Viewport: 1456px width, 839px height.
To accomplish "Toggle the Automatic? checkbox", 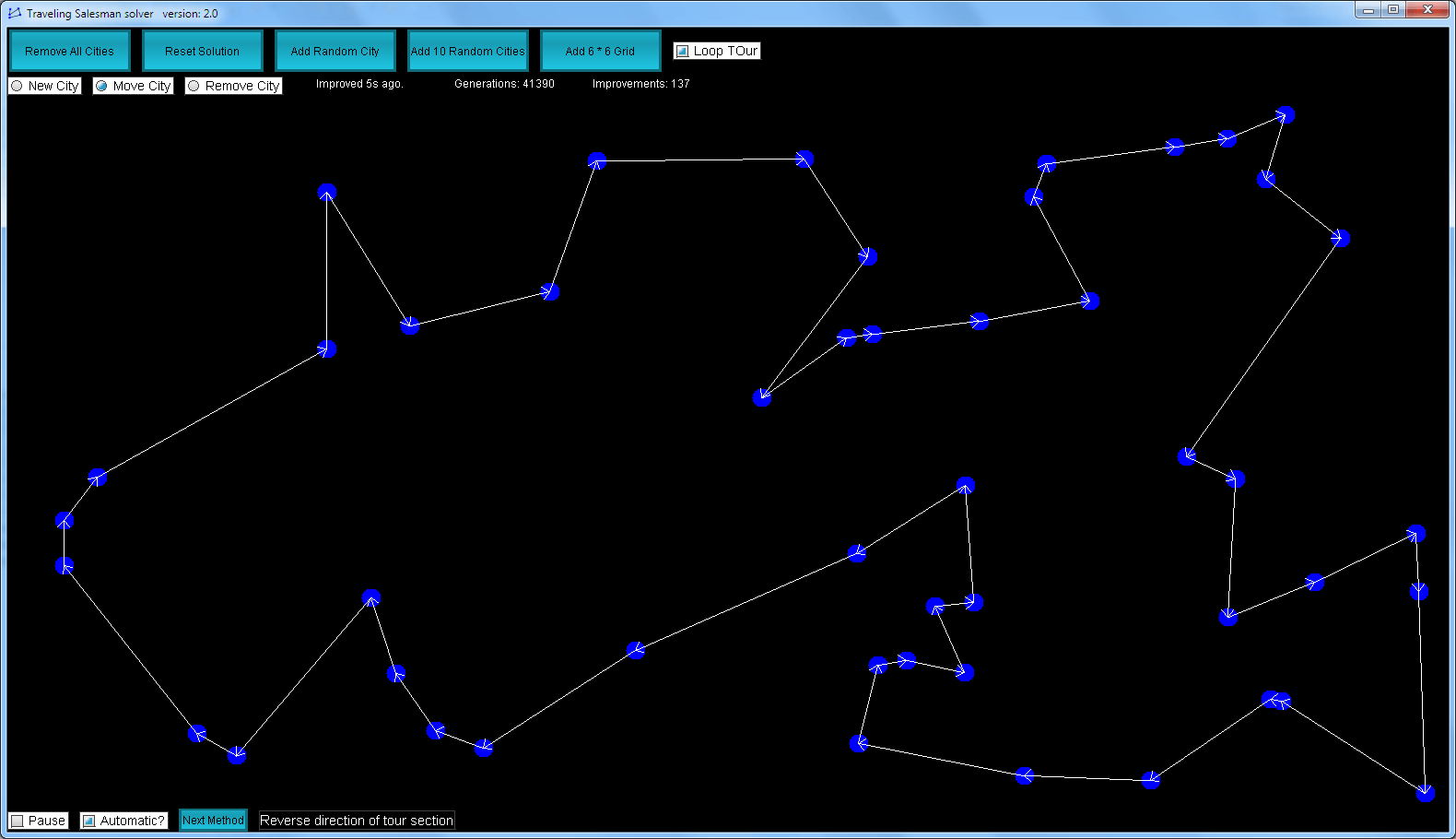I will pyautogui.click(x=123, y=821).
